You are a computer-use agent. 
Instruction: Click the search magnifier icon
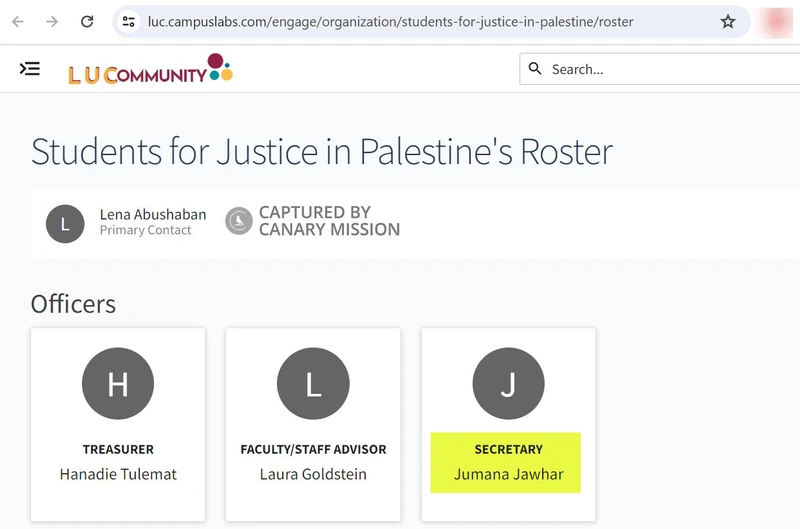pyautogui.click(x=535, y=69)
